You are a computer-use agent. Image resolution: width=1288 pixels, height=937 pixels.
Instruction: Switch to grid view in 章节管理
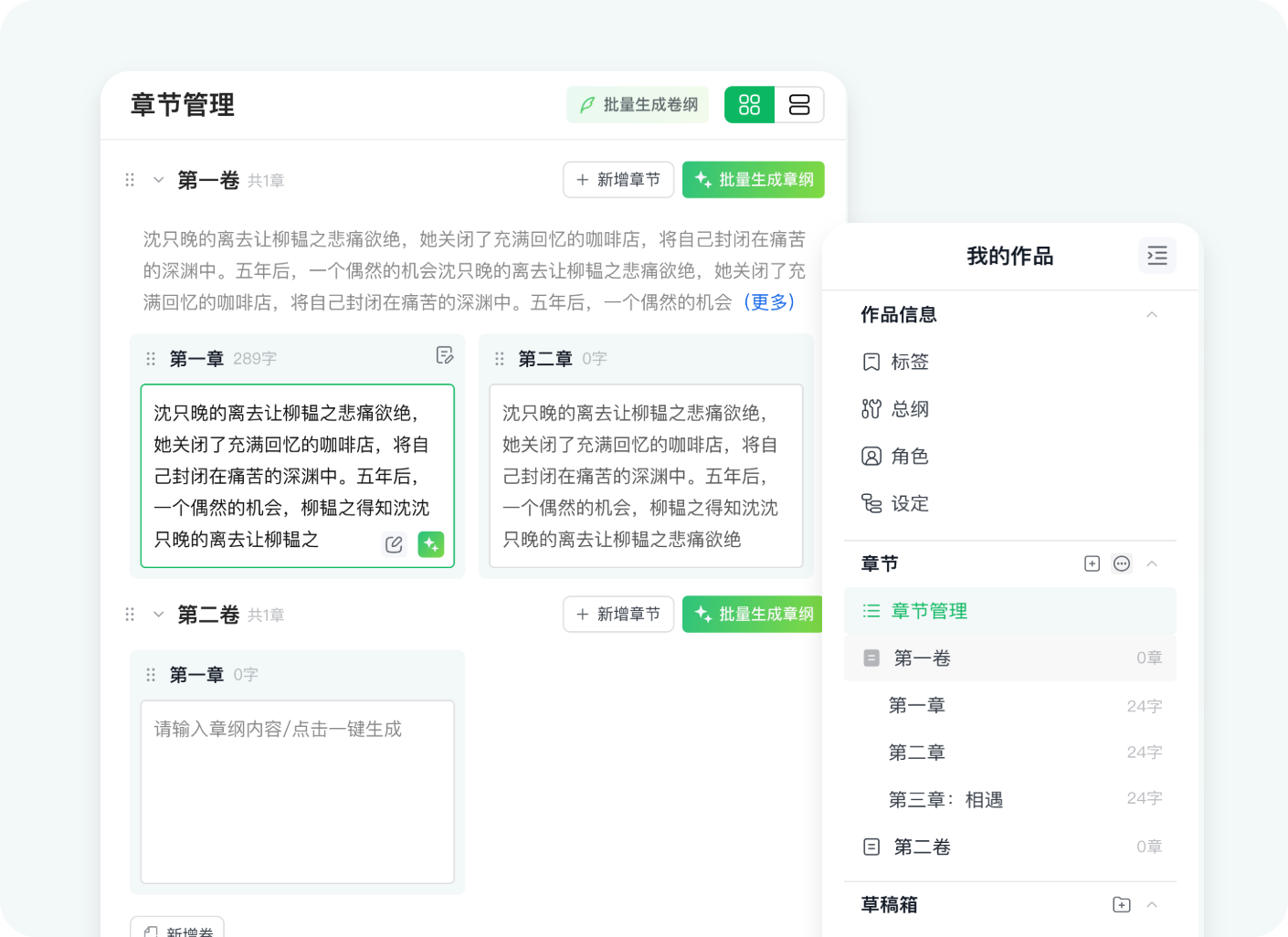point(749,104)
